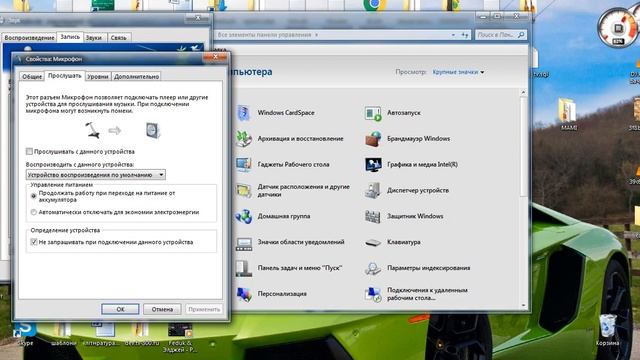The height and width of the screenshot is (360, 640).
Task: Click the Control Panel search field
Action: point(501,35)
